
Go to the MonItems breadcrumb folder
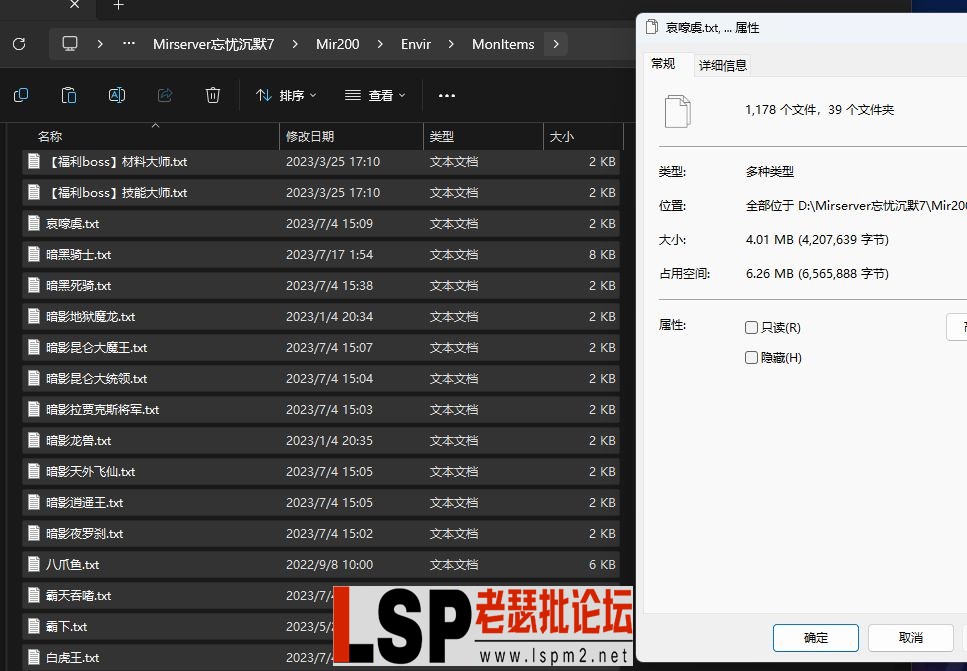(503, 44)
